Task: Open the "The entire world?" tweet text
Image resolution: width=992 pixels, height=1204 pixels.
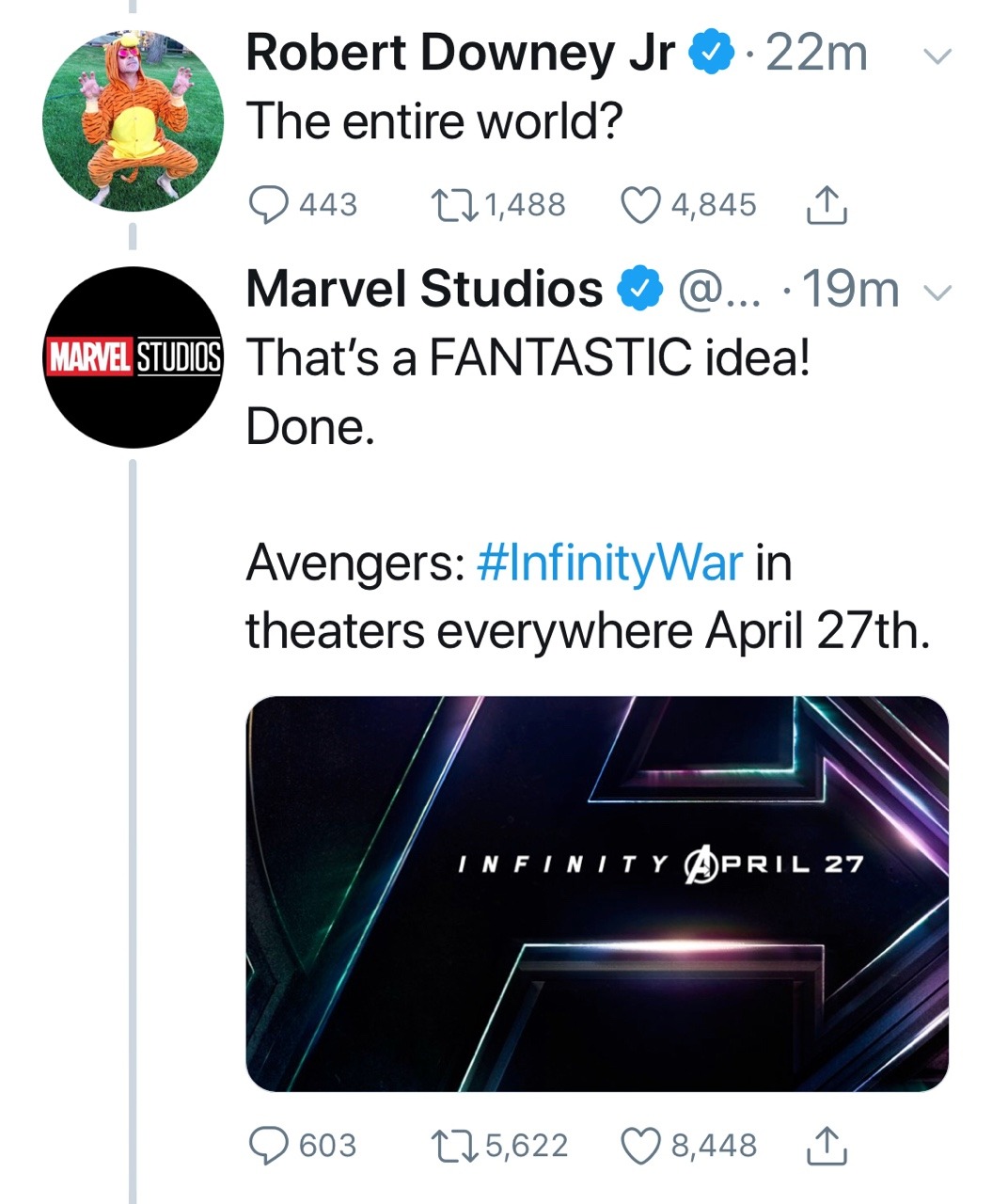Action: [x=434, y=122]
